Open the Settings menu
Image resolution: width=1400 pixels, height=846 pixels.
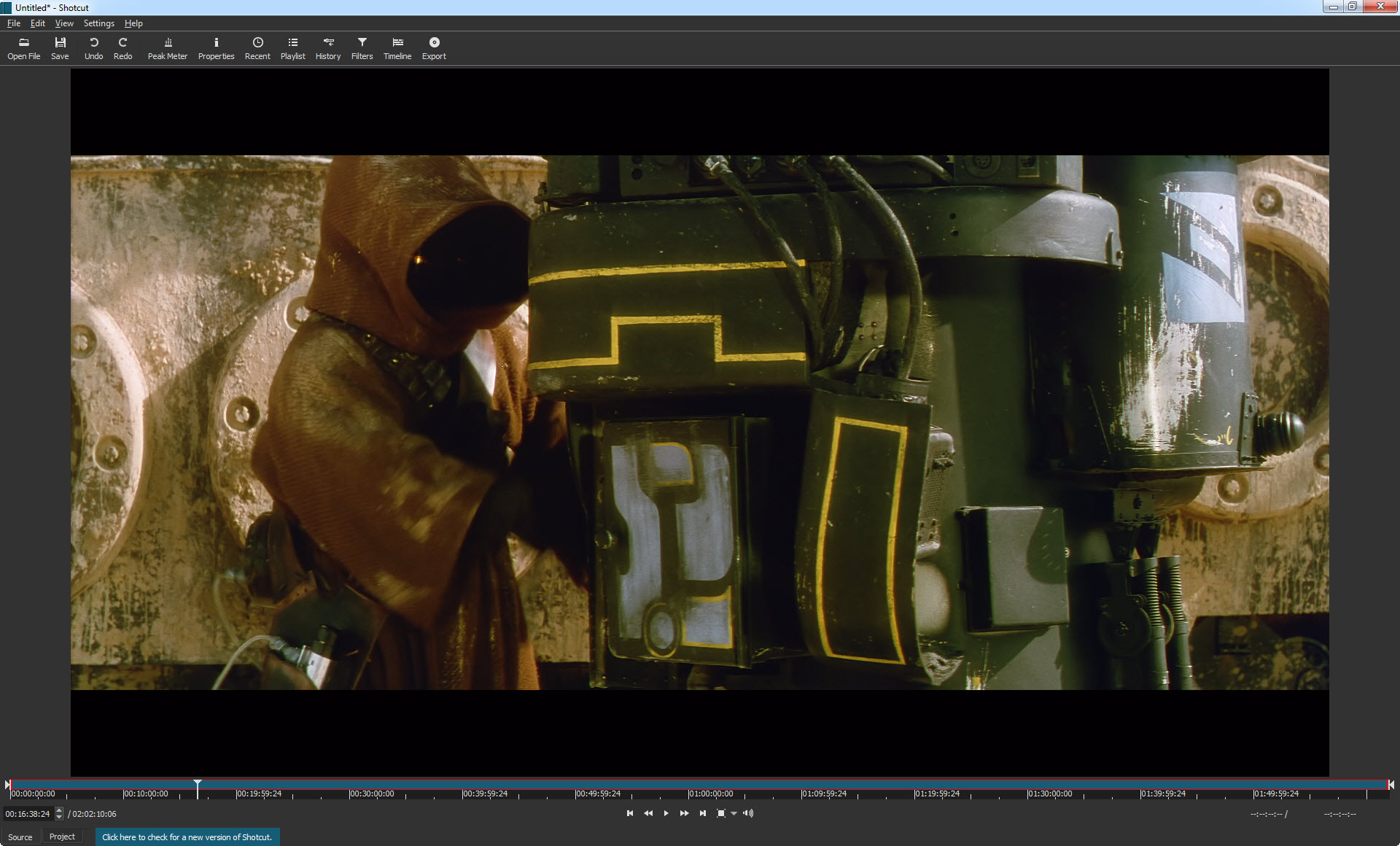tap(99, 23)
